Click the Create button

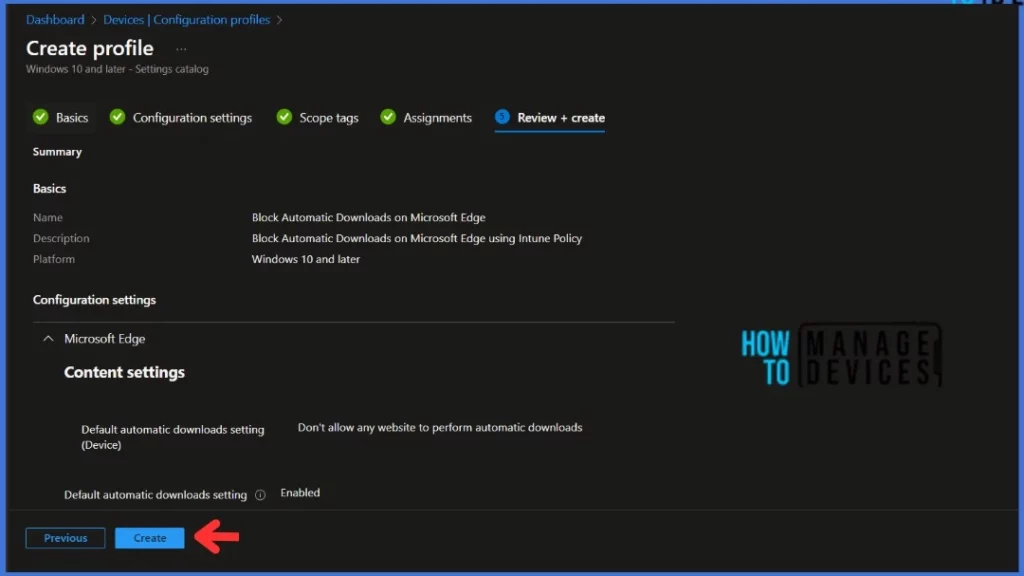pyautogui.click(x=150, y=537)
